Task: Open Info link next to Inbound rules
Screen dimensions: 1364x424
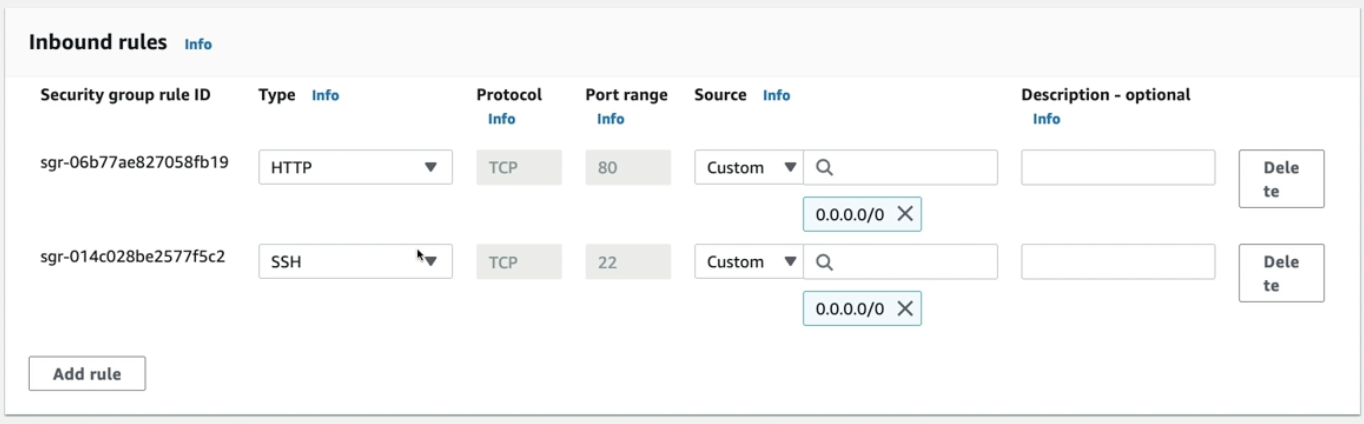Action: point(198,44)
